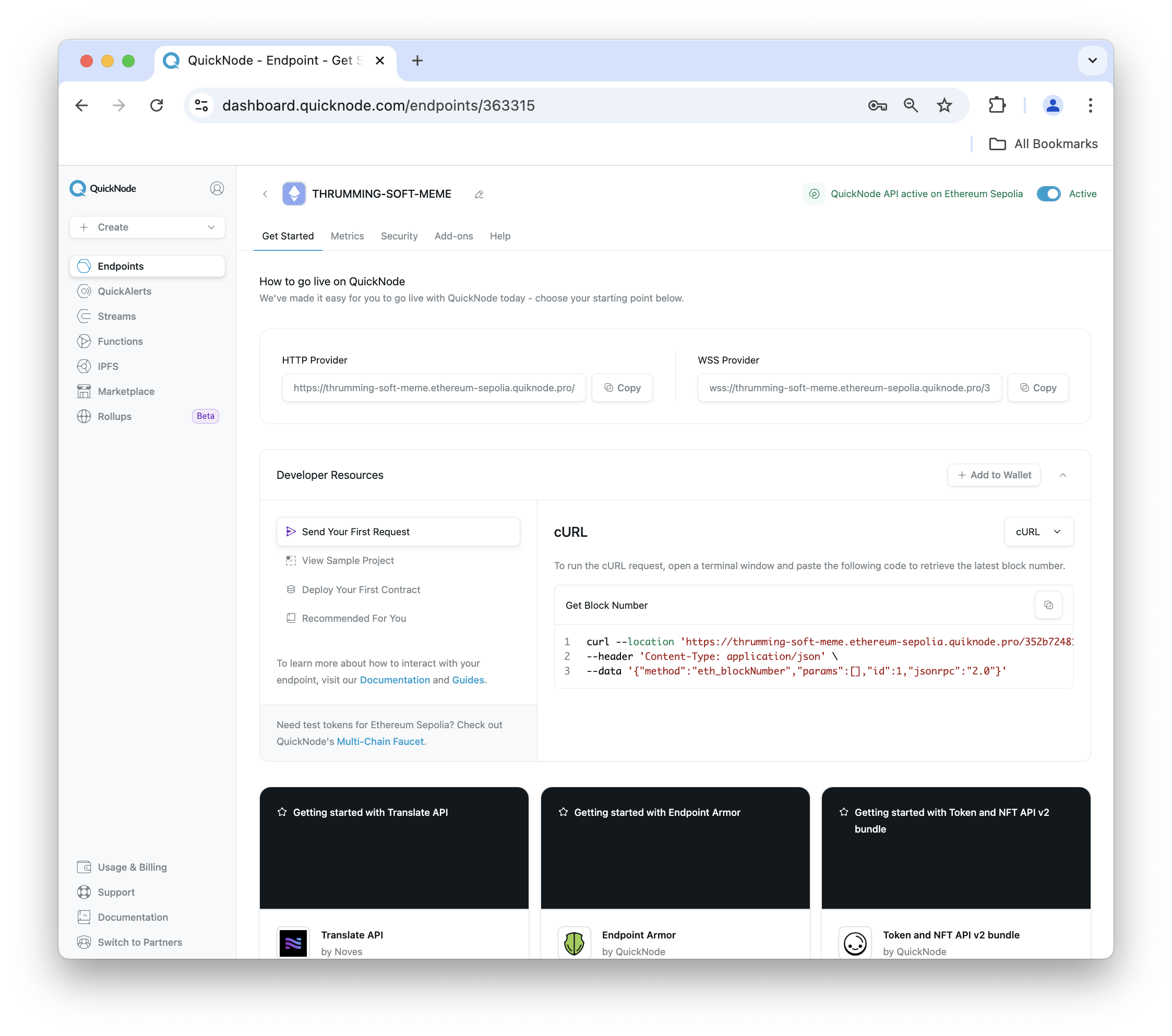Click the Marketplace sidebar icon
Screen dimensions: 1172x1036
[x=85, y=391]
